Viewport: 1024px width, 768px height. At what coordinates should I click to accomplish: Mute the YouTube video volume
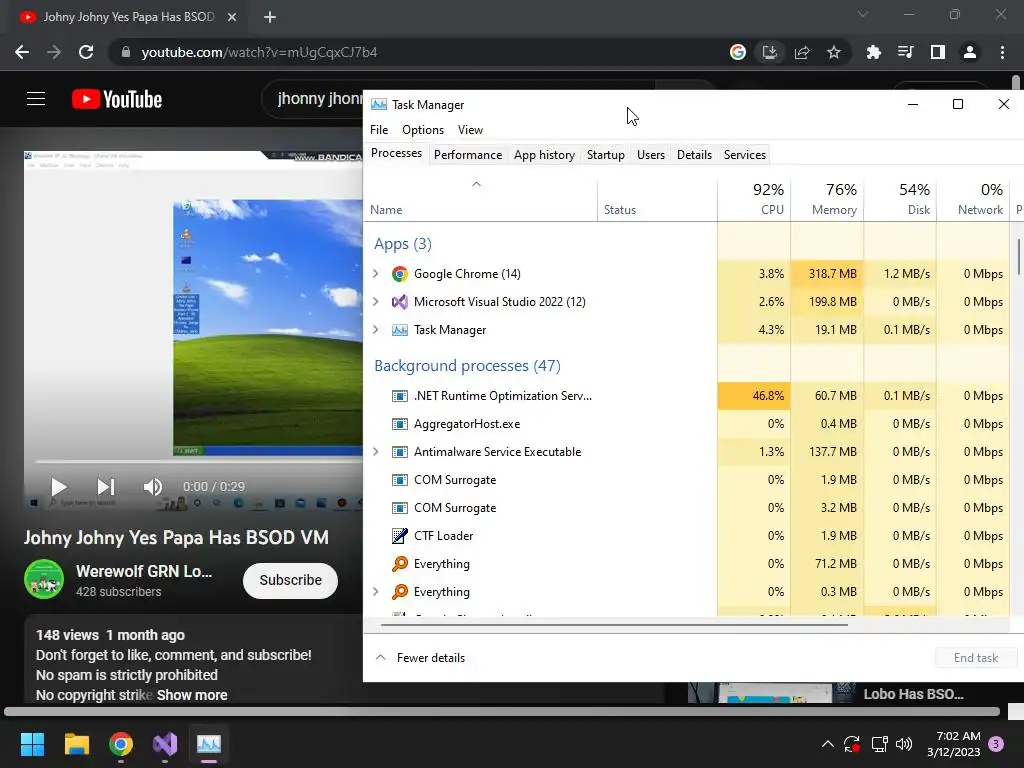[153, 487]
